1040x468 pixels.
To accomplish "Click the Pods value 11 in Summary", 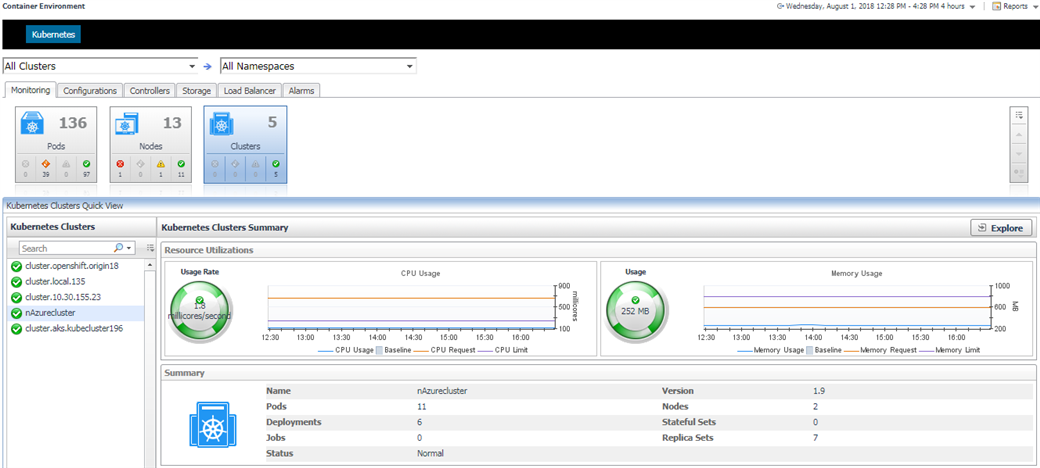I will click(x=422, y=406).
